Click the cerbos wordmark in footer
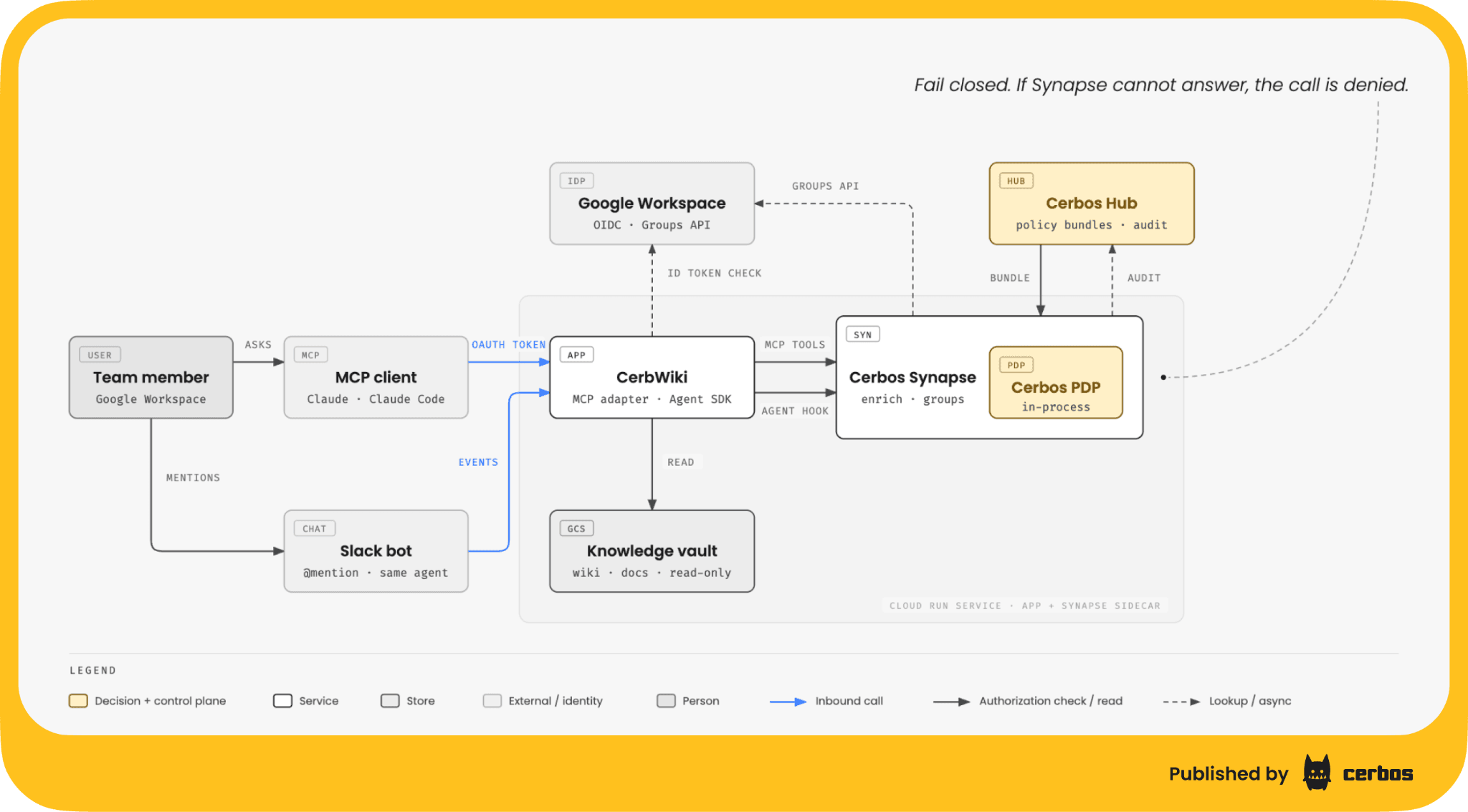Viewport: 1468px width, 812px height. [x=1378, y=774]
